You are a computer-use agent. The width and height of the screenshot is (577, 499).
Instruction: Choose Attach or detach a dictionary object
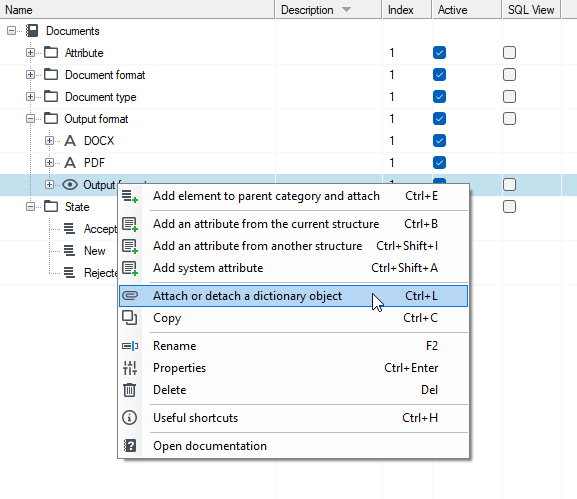coord(294,296)
